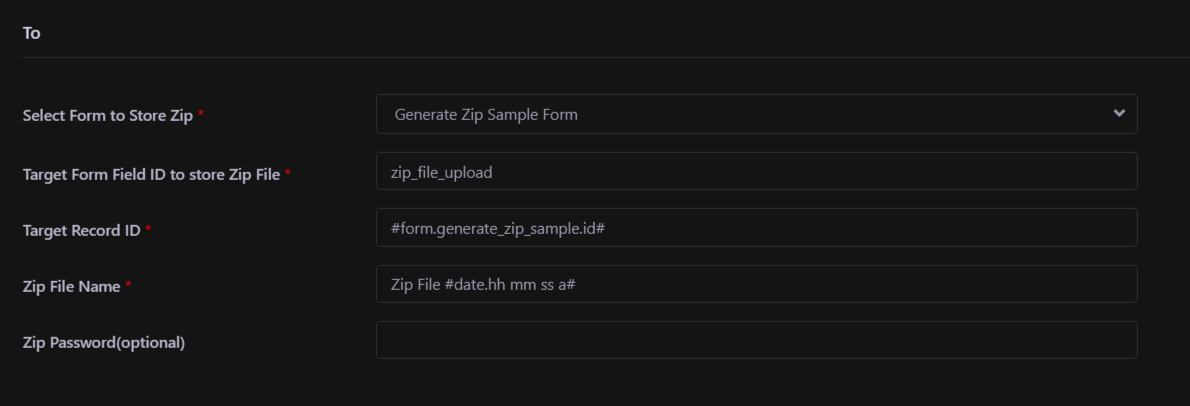Click the 'Zip Password(optional)' label

(104, 343)
